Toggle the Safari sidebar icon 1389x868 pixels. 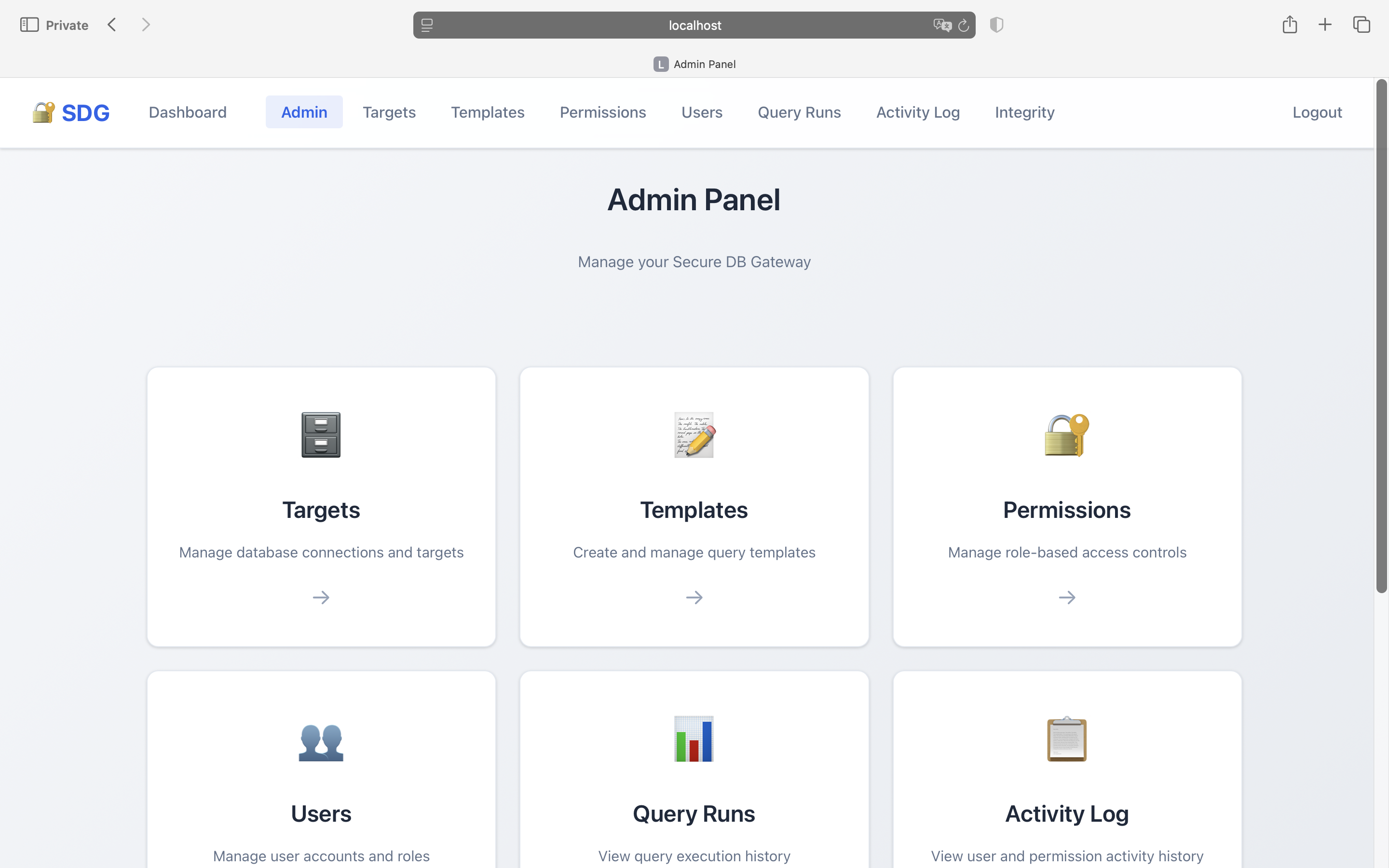pyautogui.click(x=29, y=25)
